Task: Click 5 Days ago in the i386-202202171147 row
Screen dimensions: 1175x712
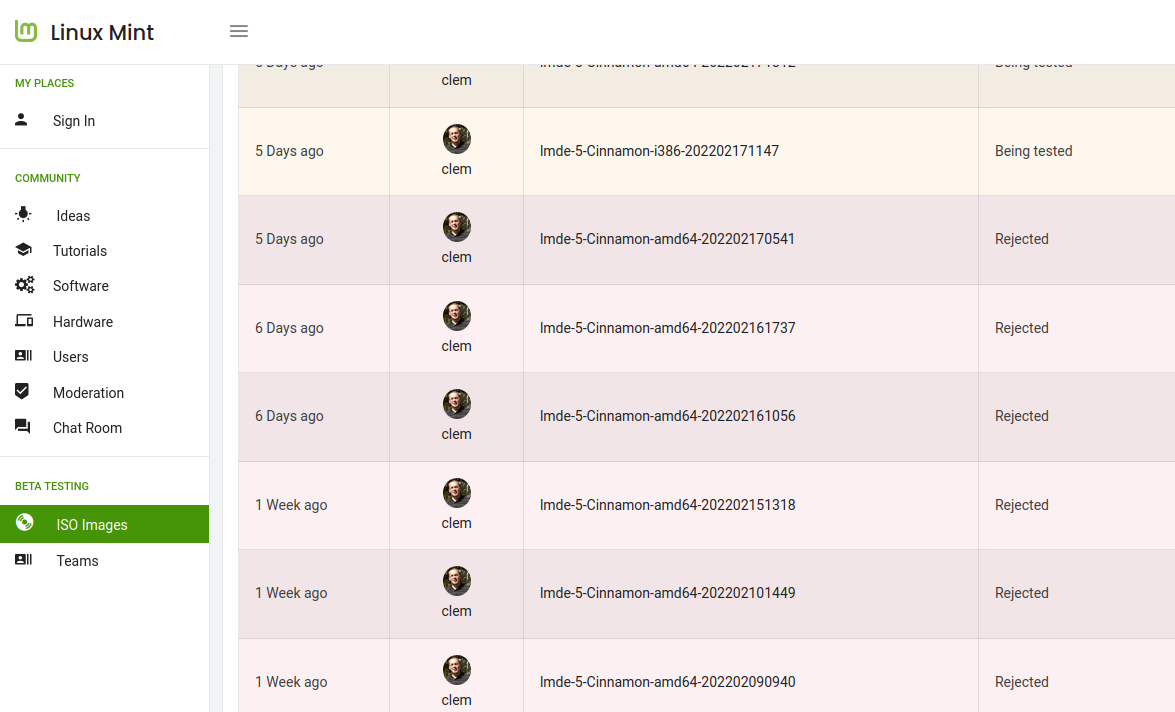Action: (x=289, y=151)
